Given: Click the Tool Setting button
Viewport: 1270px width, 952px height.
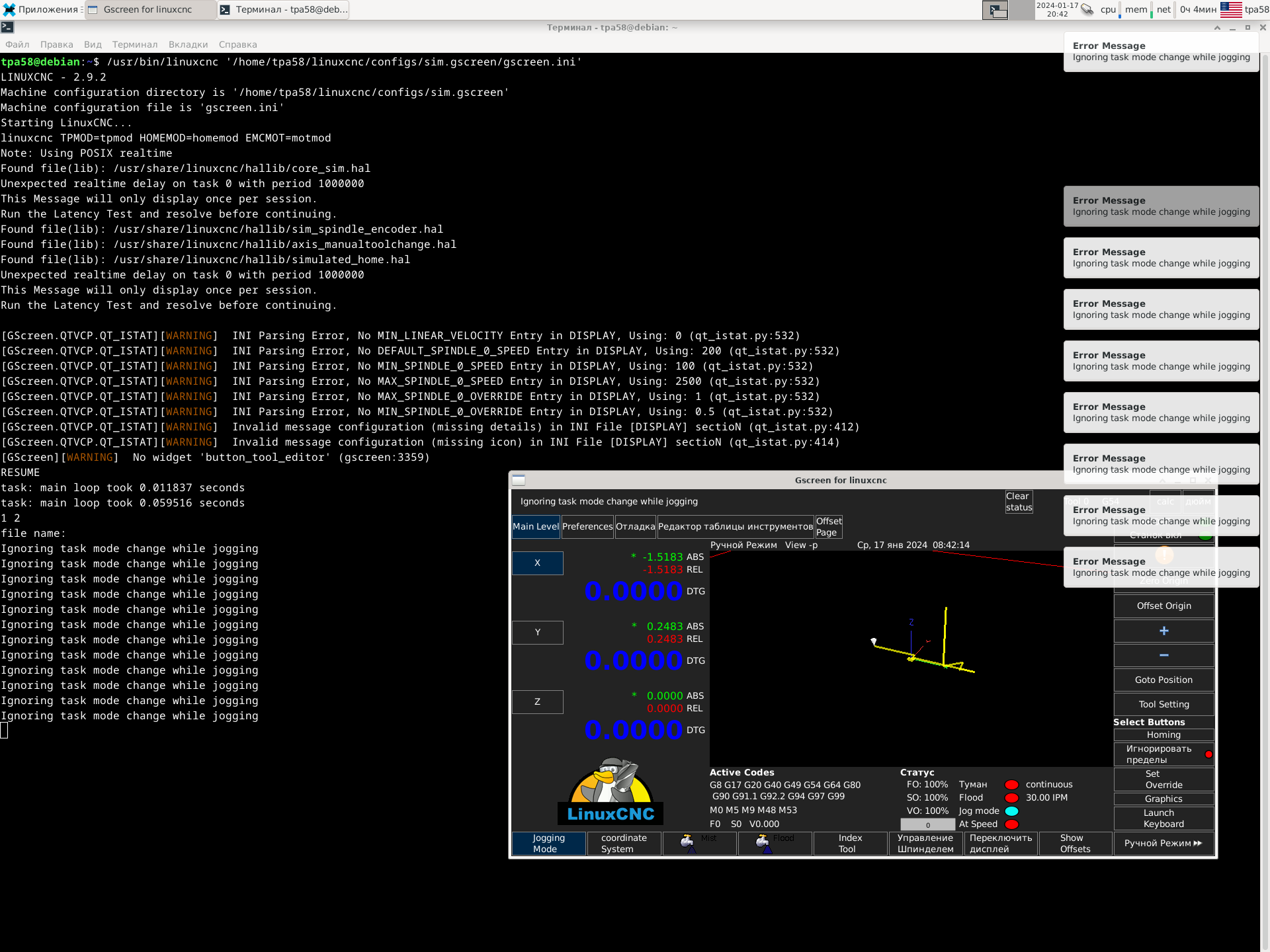Looking at the screenshot, I should pos(1164,704).
